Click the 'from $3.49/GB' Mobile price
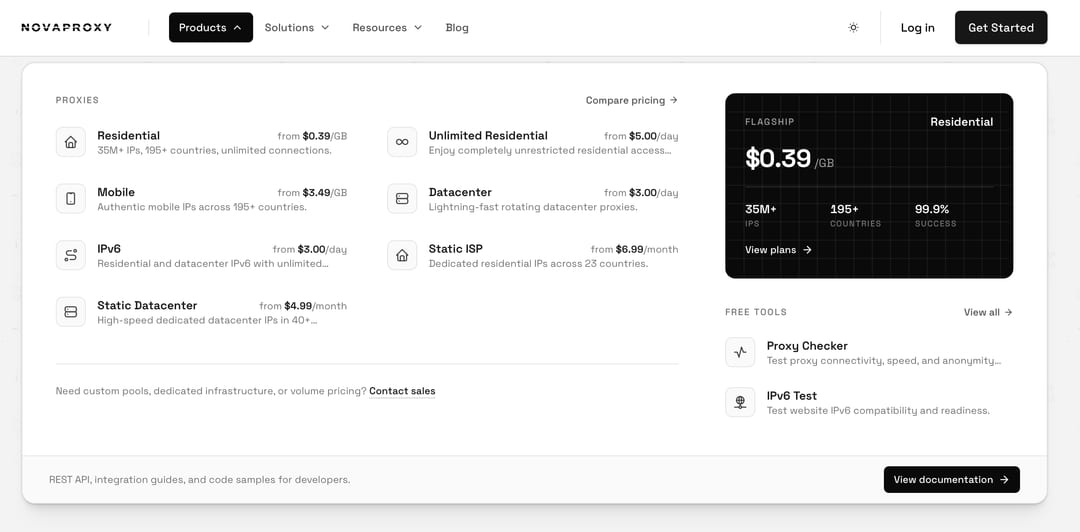Screen dimensions: 1080x532 (x=312, y=192)
